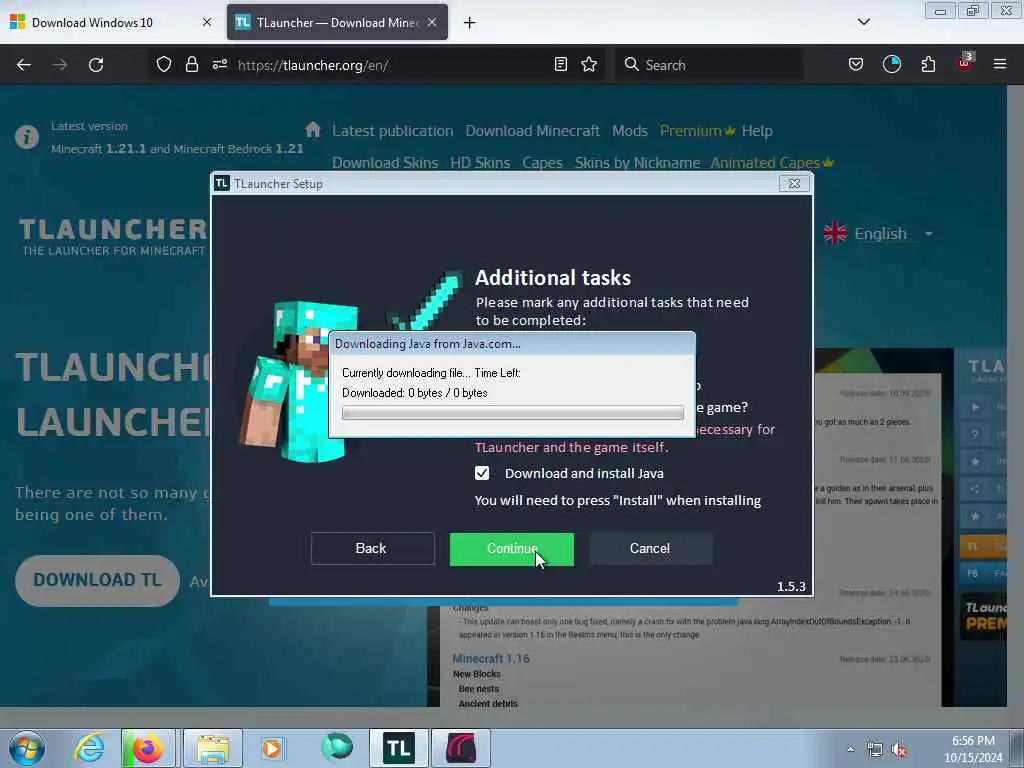This screenshot has height=768, width=1024.
Task: Click the info icon near Latest version
Action: pyautogui.click(x=27, y=137)
